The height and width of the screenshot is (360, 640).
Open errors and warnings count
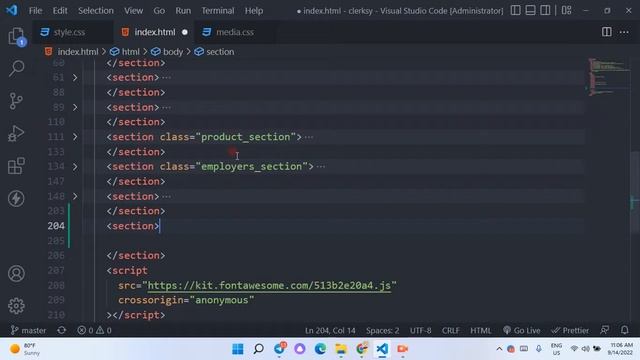coord(95,330)
